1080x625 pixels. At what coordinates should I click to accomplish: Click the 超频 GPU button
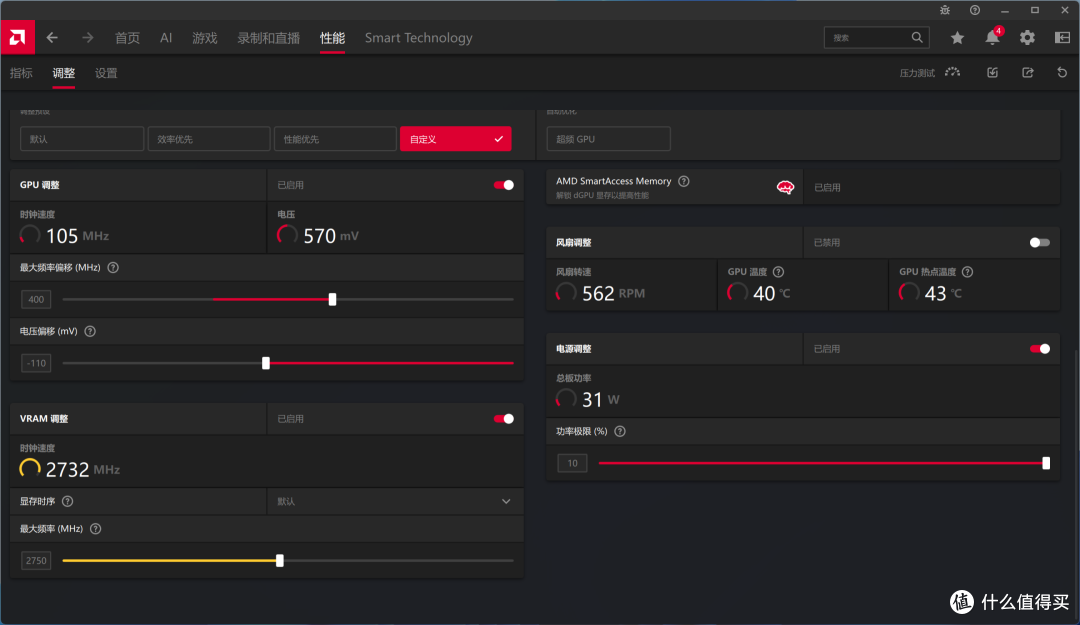coord(608,139)
